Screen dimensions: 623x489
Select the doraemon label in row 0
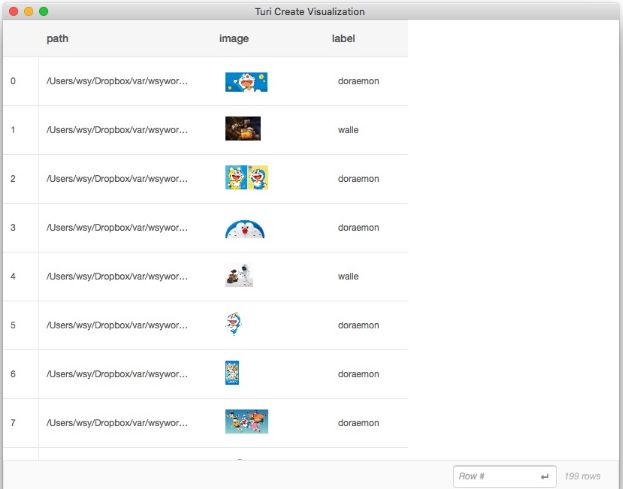[x=358, y=81]
